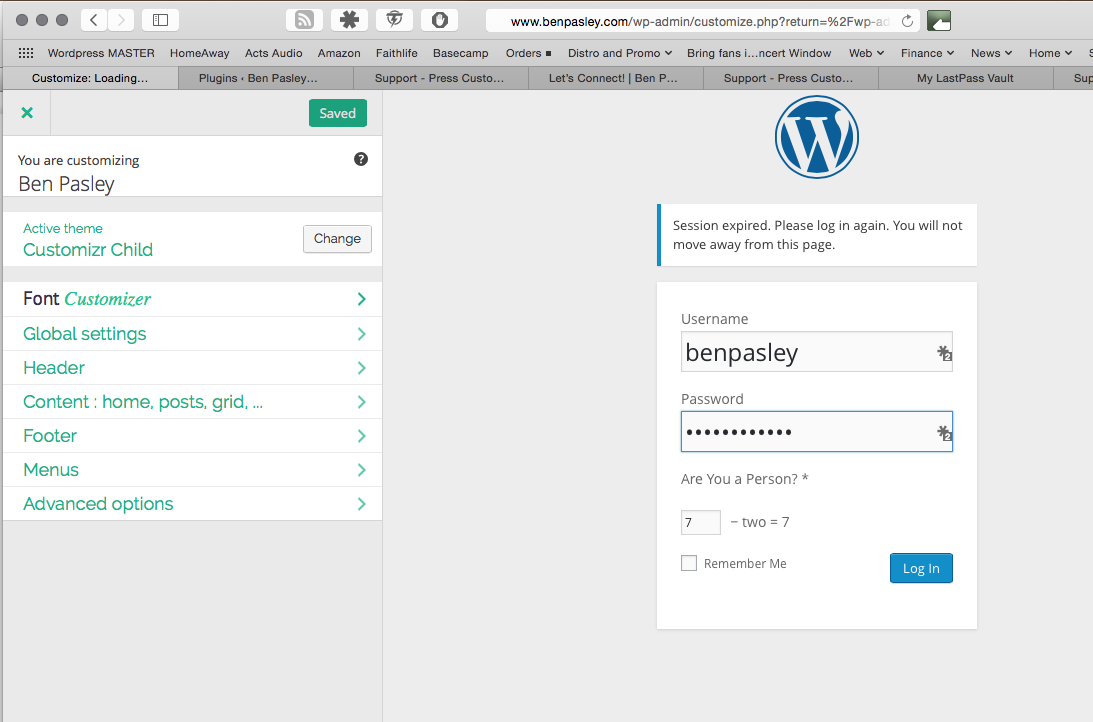This screenshot has height=722, width=1093.
Task: Click the WordPress logo
Action: (x=816, y=137)
